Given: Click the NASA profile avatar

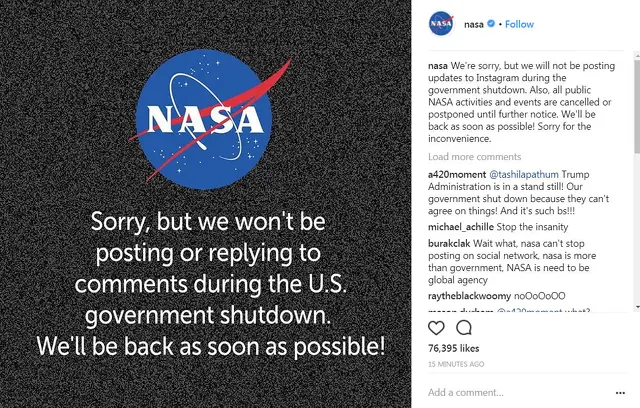Looking at the screenshot, I should coord(441,24).
